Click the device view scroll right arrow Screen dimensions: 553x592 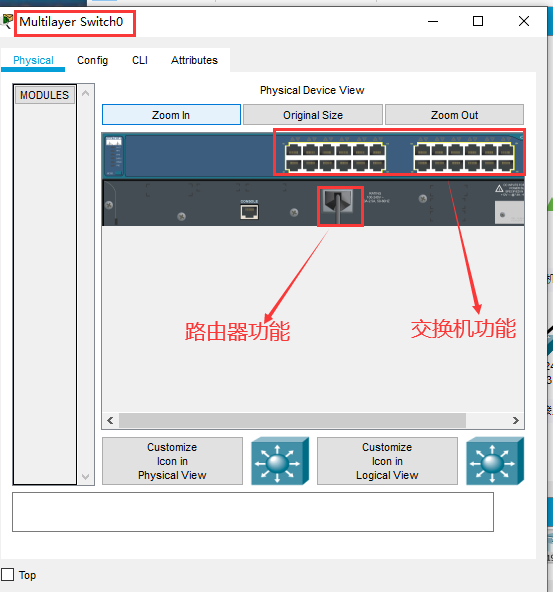pos(516,420)
